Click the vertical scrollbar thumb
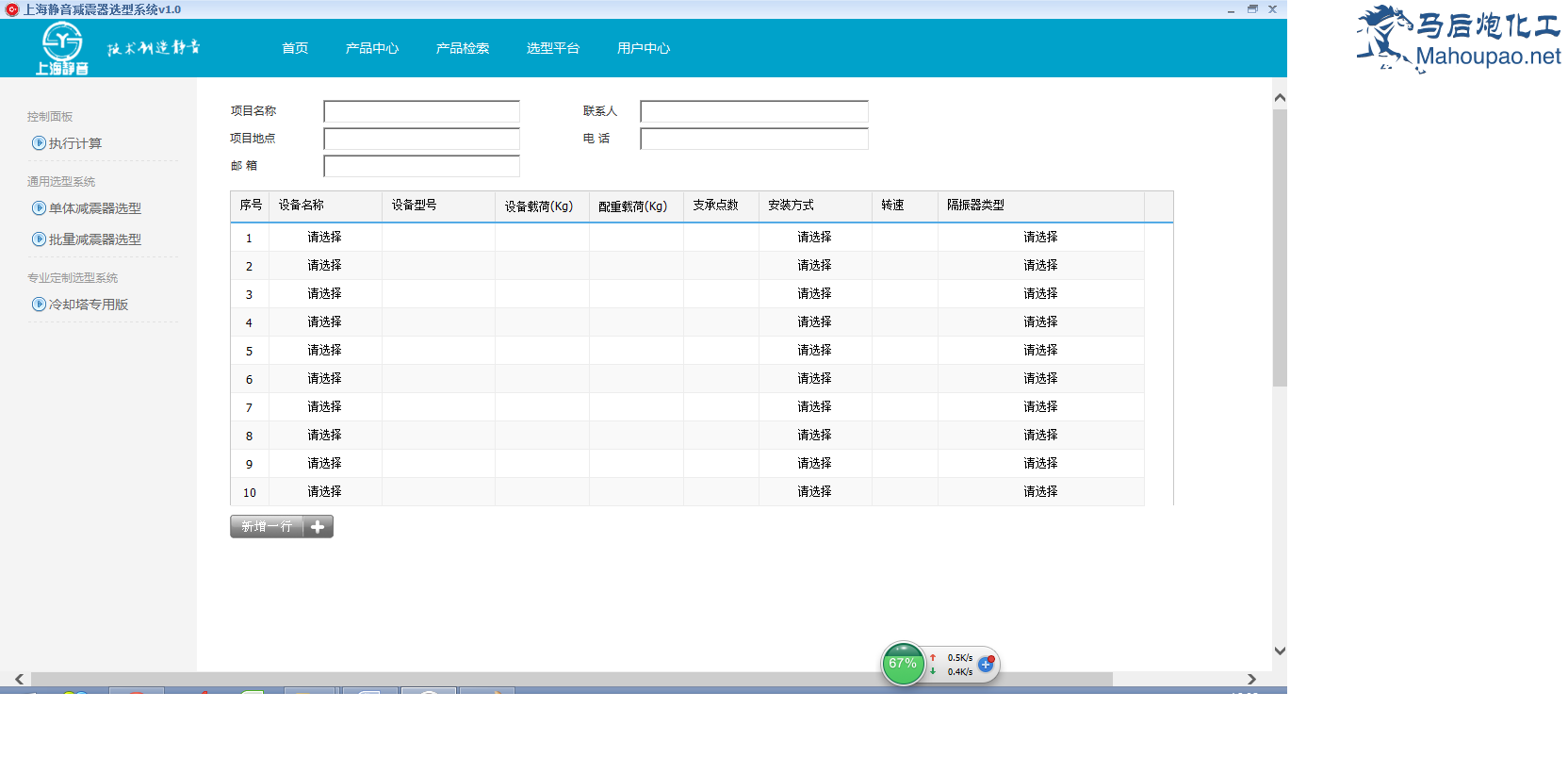Viewport: 1568px width, 758px height. point(1280,248)
